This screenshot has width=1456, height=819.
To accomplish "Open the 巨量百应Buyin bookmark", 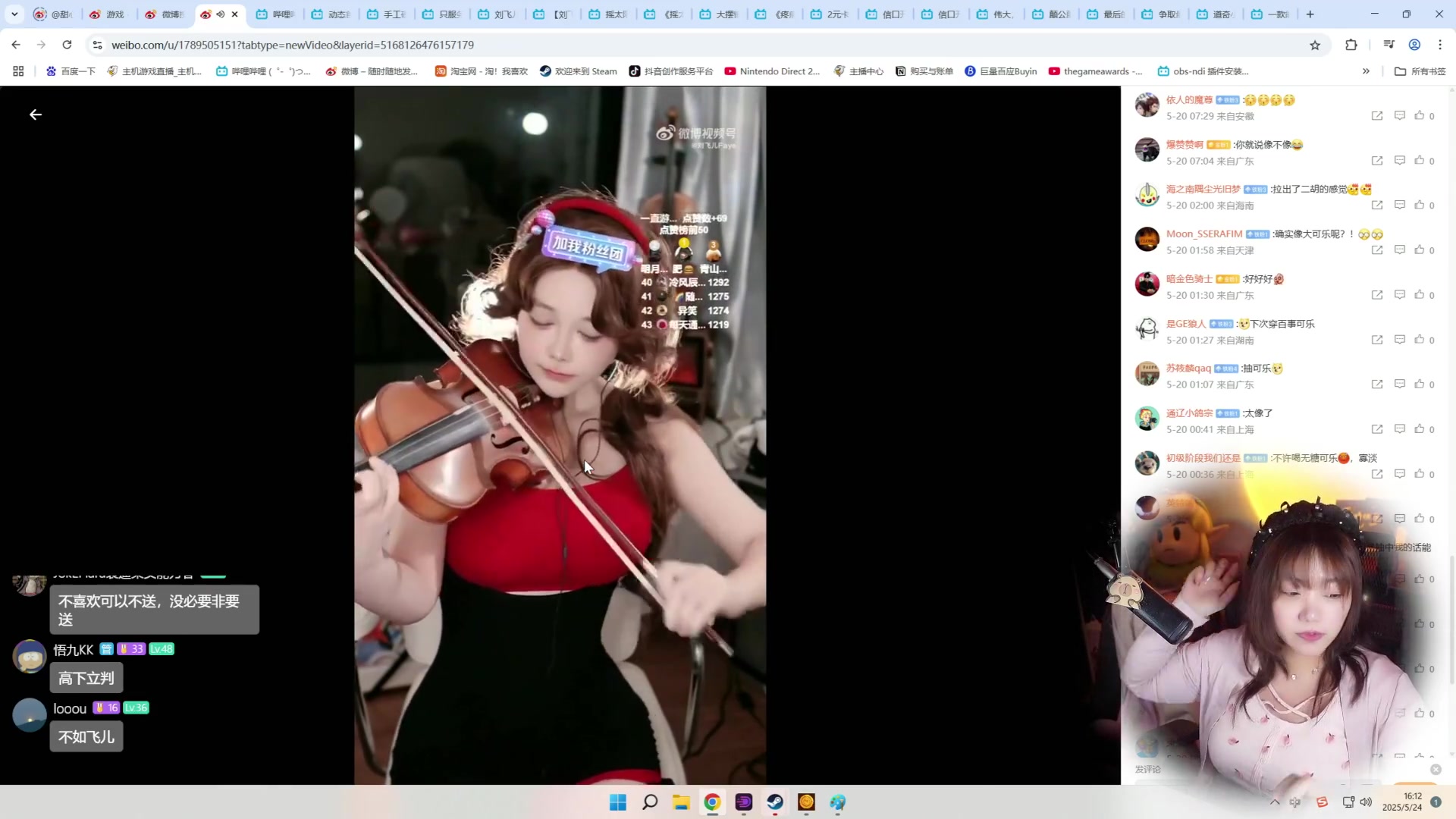I will (1001, 71).
